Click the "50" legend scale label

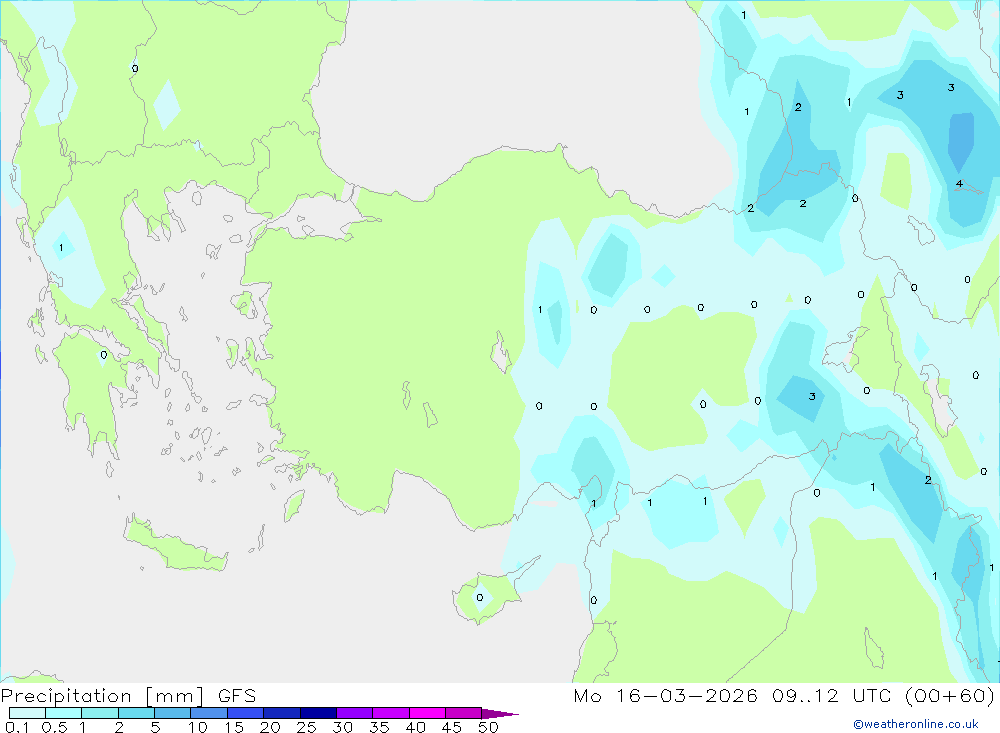[x=488, y=727]
